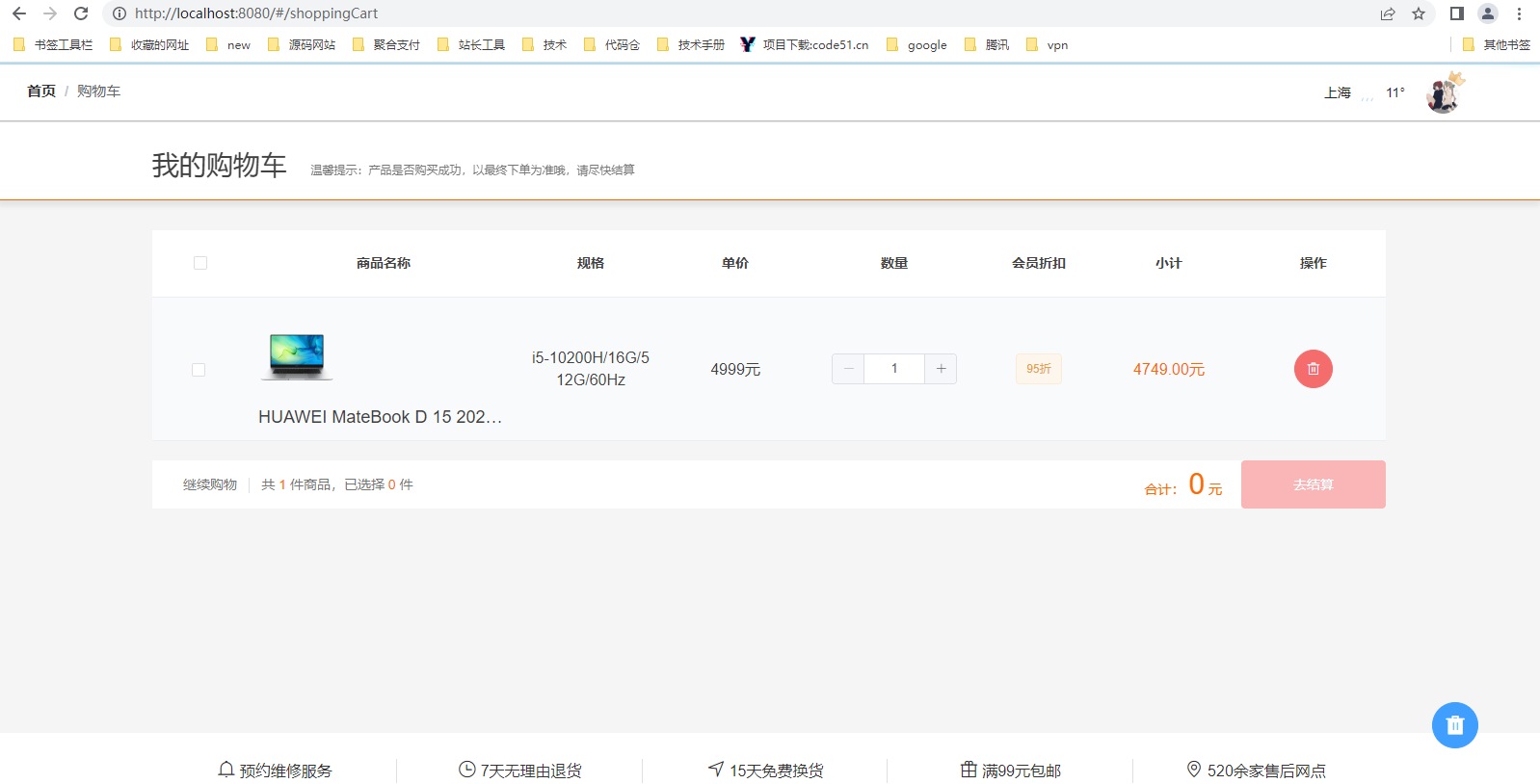Screen dimensions: 1540x784
Task: Increase quantity with plus button
Action: tap(941, 369)
